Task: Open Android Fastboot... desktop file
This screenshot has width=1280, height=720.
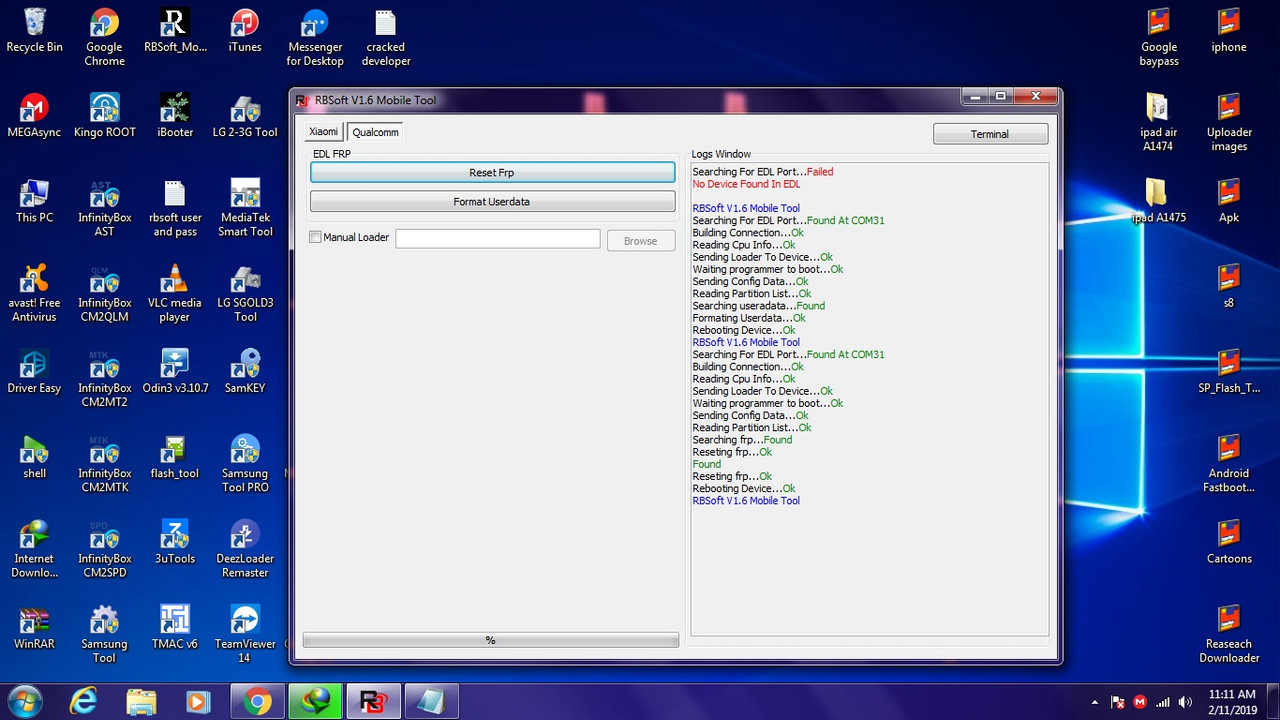Action: (x=1229, y=464)
